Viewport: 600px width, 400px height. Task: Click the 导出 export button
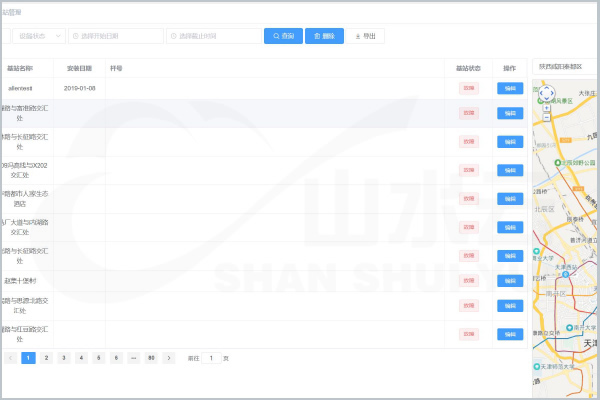tap(366, 36)
